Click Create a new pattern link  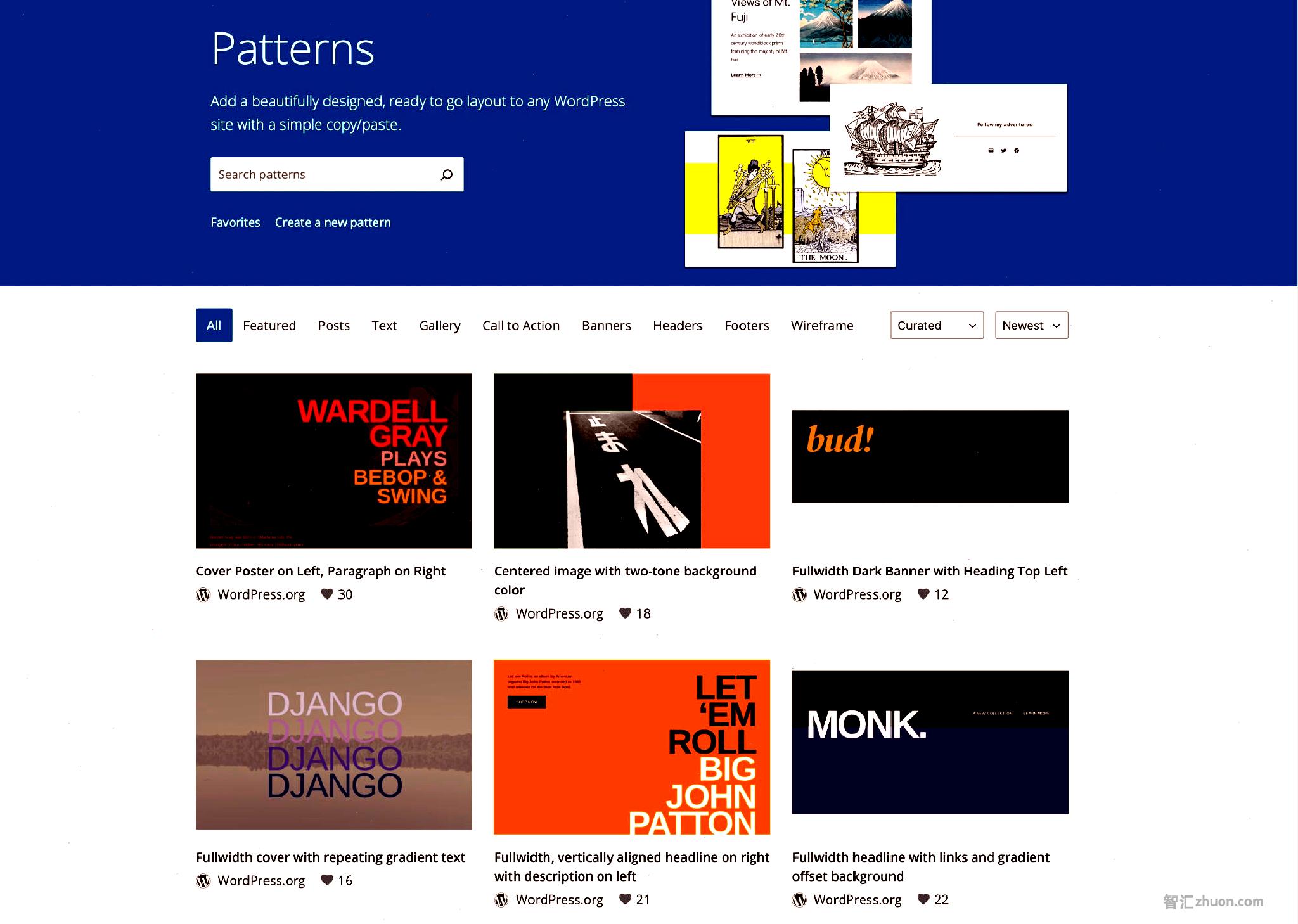pyautogui.click(x=333, y=222)
